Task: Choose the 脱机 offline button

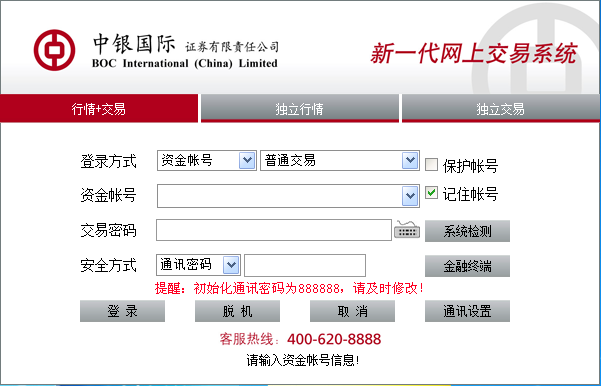Action: pos(237,311)
